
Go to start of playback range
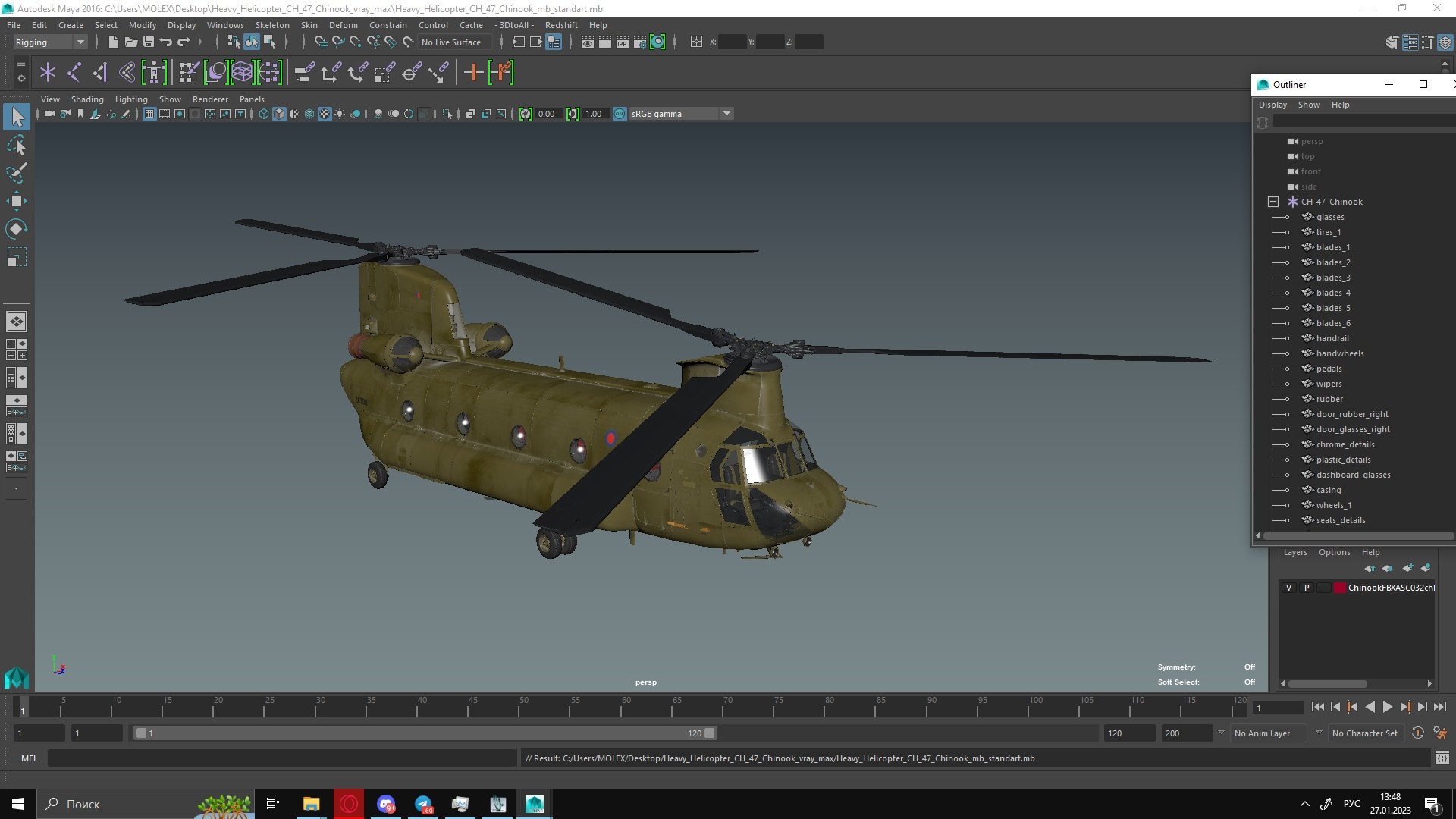click(x=1318, y=707)
